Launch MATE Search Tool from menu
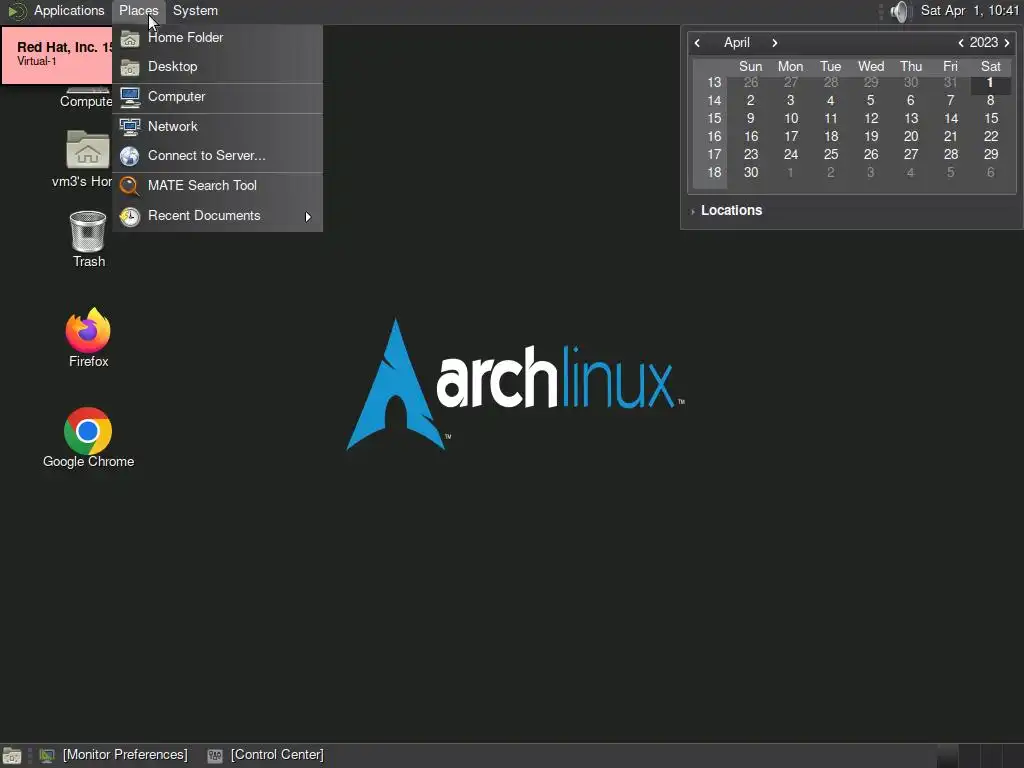The width and height of the screenshot is (1024, 768). pos(217,185)
